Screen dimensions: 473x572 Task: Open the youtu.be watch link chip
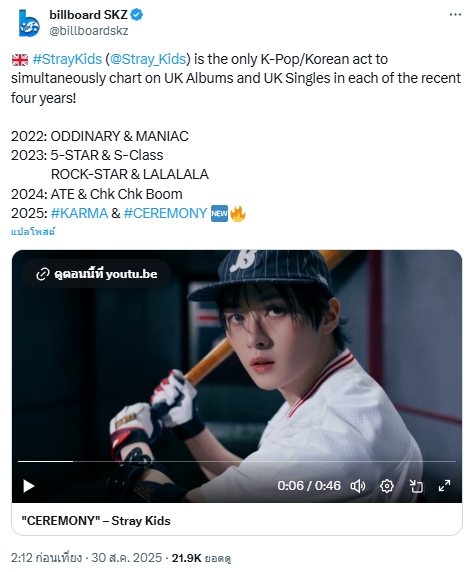pos(96,274)
